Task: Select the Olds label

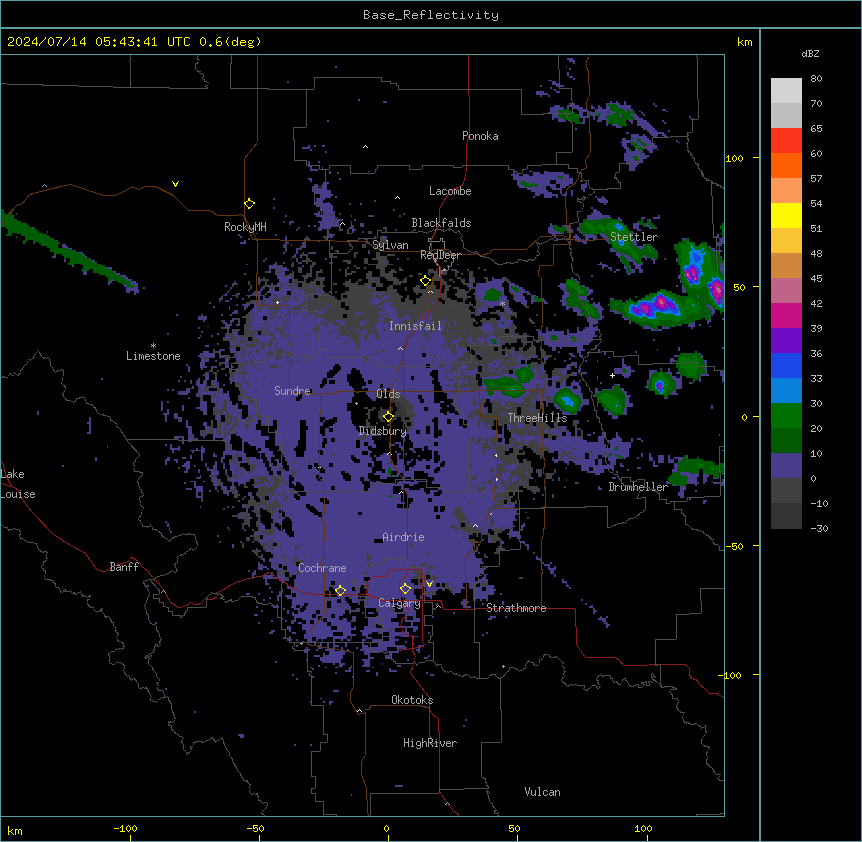Action: (x=388, y=394)
